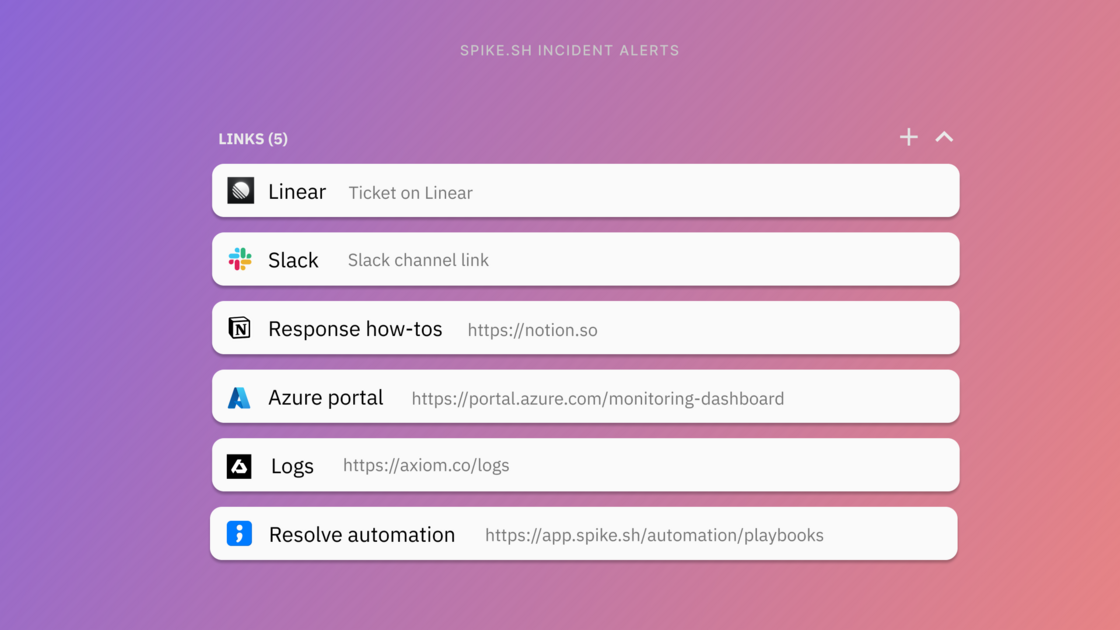Click the Spike.sh Resolve automation icon
1120x630 pixels.
(x=240, y=534)
